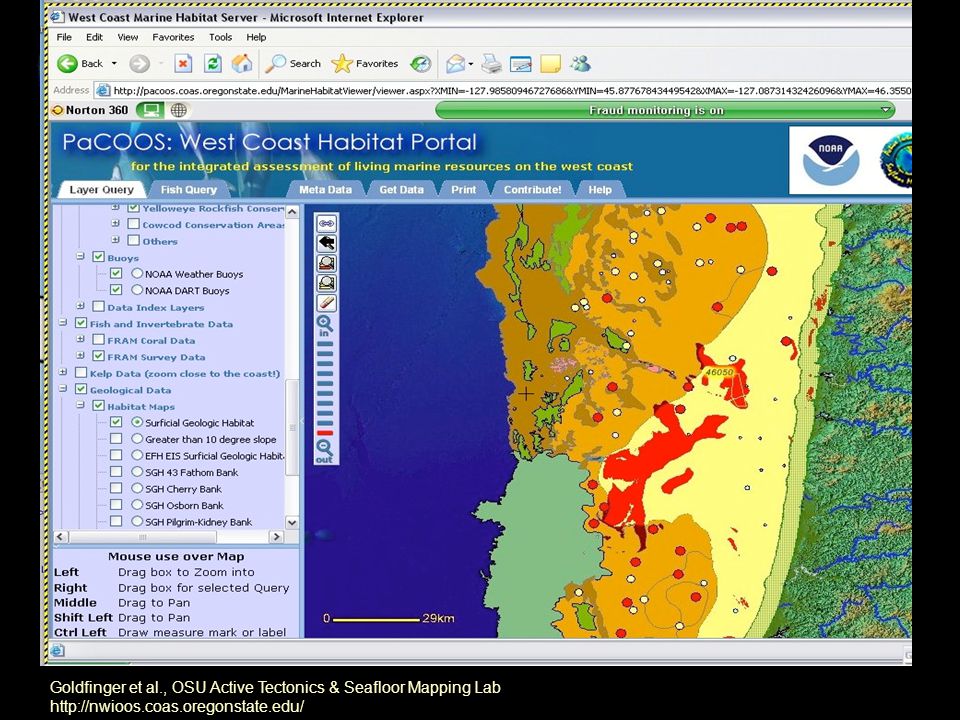The width and height of the screenshot is (960, 720).
Task: Click the Norton 360 globe icon
Action: coord(179,110)
